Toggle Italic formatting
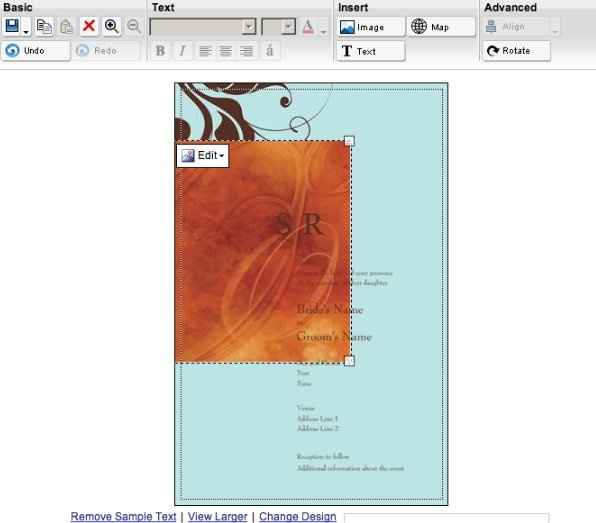 click(x=182, y=51)
